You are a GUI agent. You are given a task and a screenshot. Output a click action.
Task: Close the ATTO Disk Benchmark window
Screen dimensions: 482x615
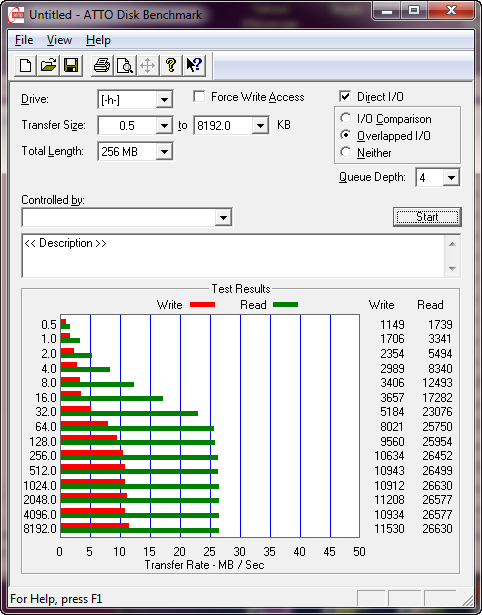(x=452, y=11)
